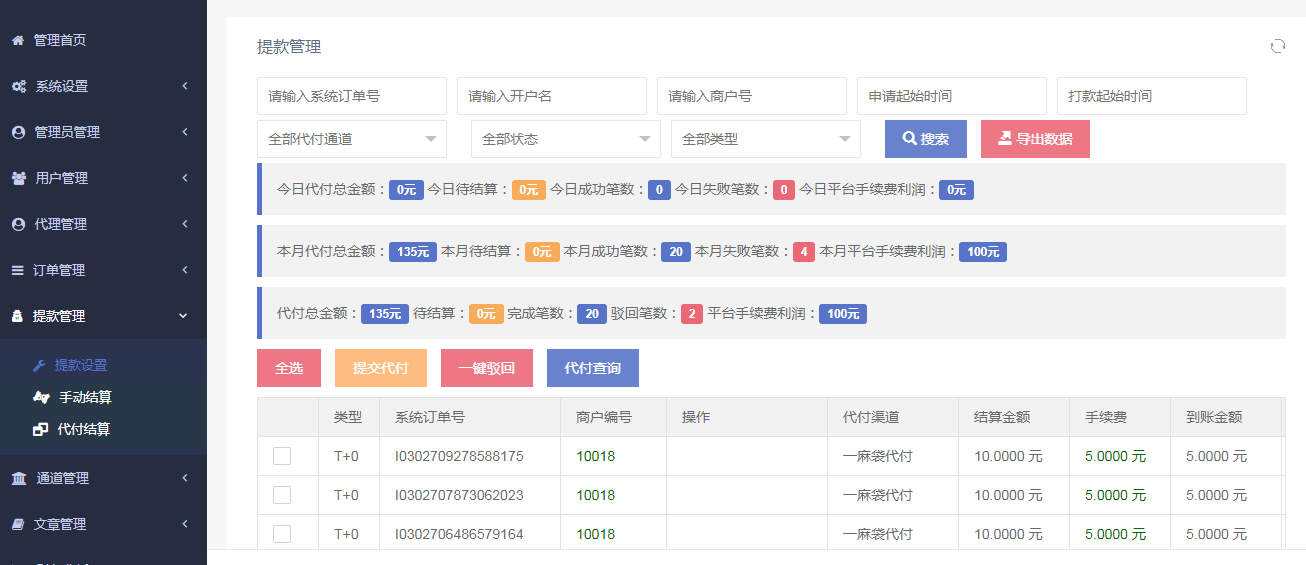Image resolution: width=1306 pixels, height=565 pixels.
Task: Open the 全部代付通道 dropdown
Action: click(x=351, y=139)
